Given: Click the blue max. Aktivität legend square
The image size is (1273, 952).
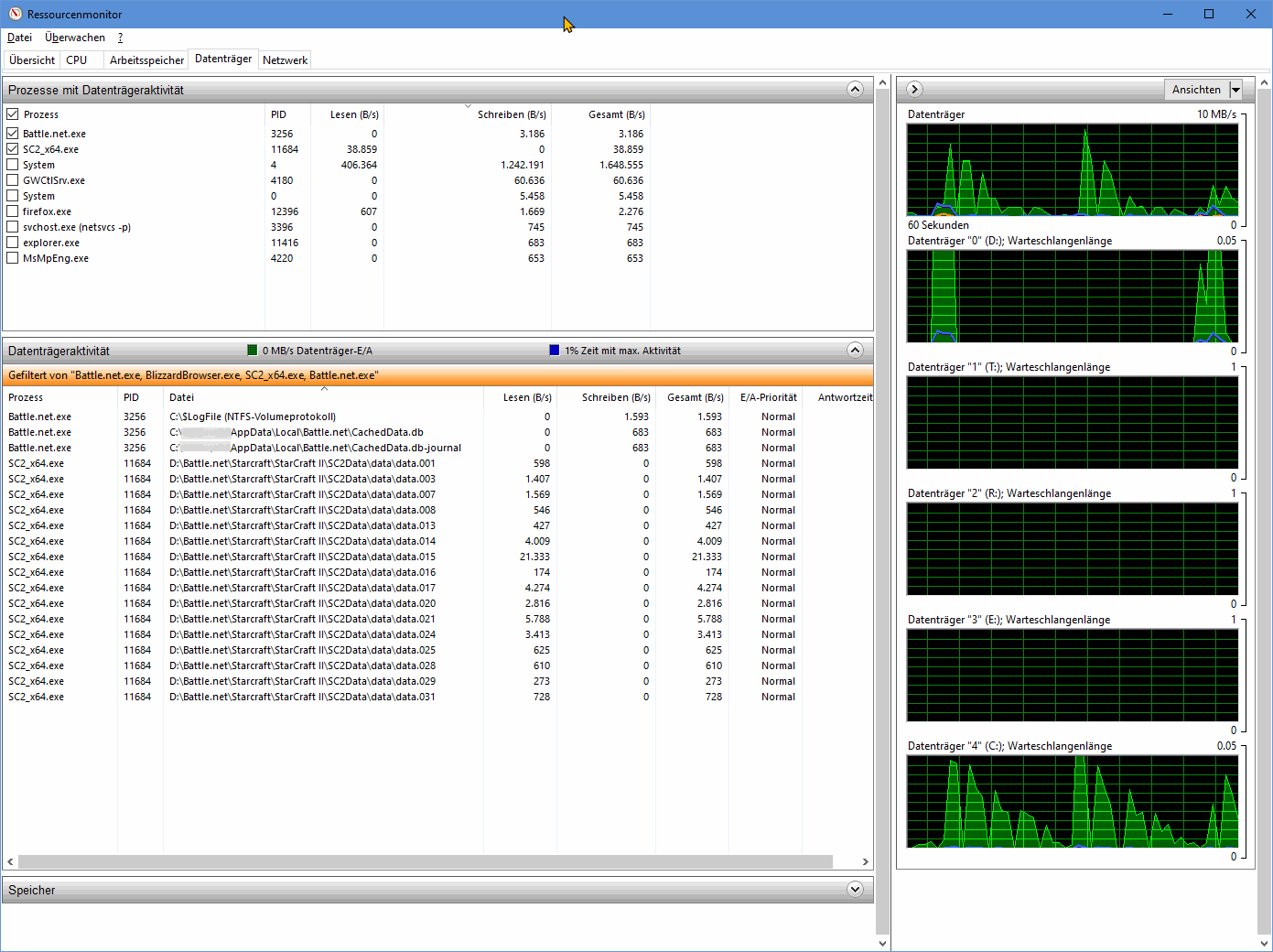Looking at the screenshot, I should [x=554, y=350].
